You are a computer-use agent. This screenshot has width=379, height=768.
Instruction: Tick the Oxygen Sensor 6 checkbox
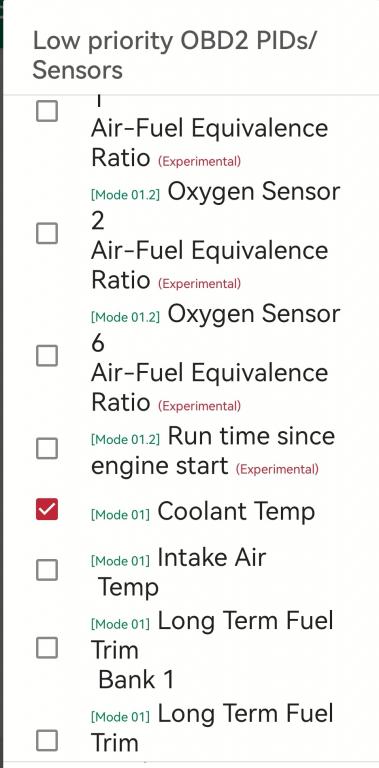pos(47,356)
